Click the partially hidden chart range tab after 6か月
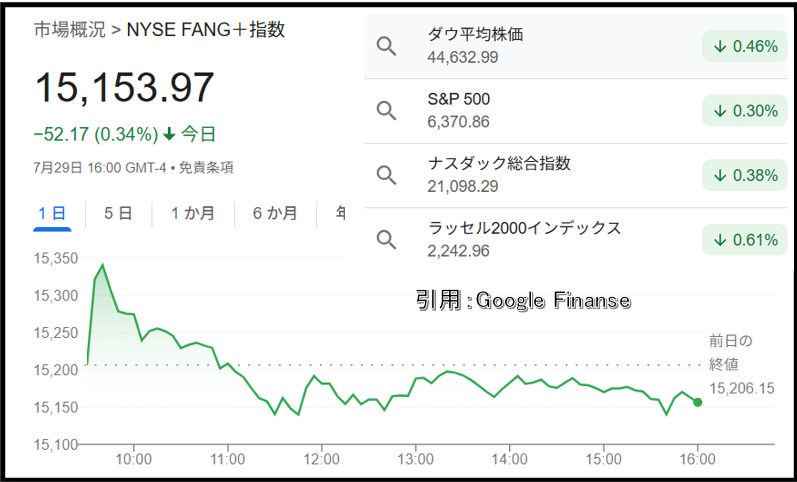The width and height of the screenshot is (797, 482). 340,213
